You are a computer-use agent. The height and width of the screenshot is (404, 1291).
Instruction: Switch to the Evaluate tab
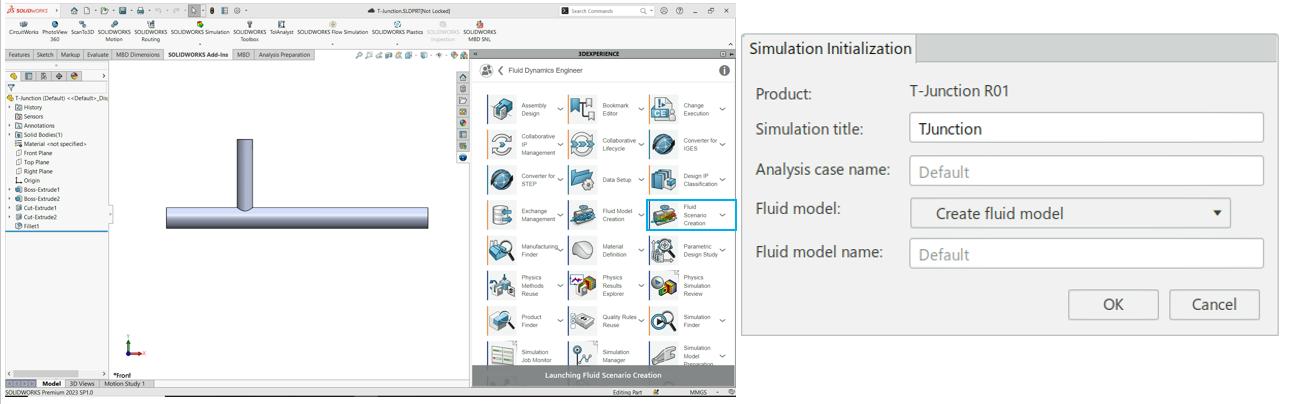pyautogui.click(x=98, y=55)
